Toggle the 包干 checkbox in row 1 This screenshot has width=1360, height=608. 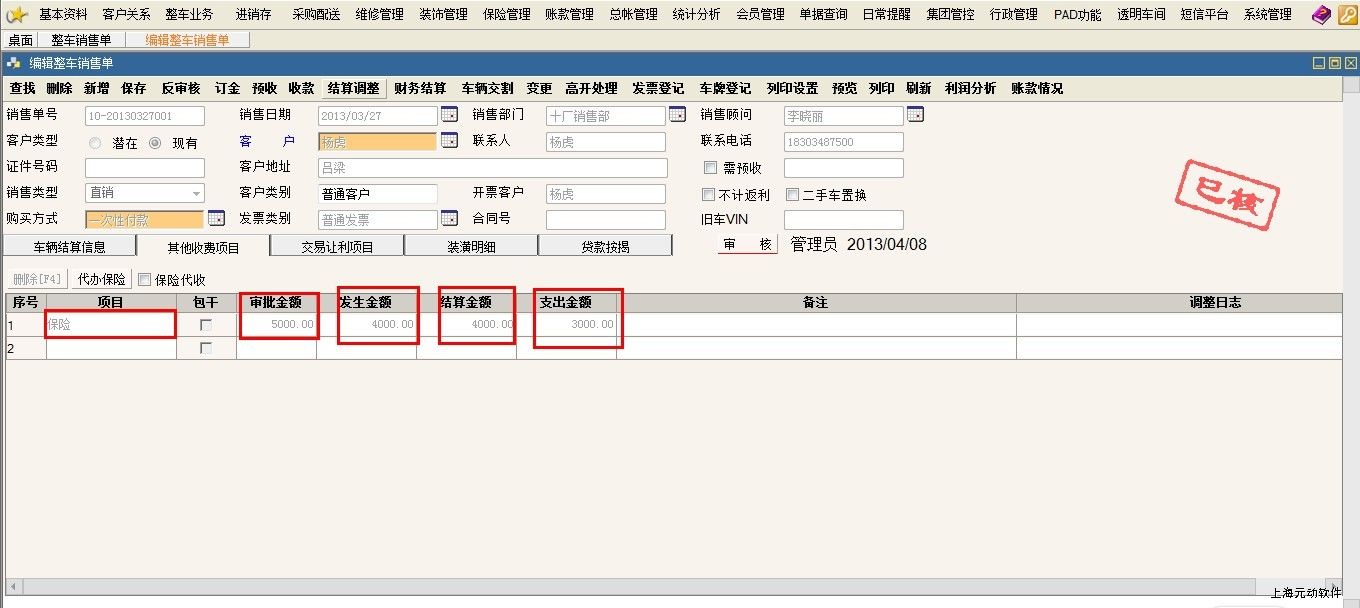[x=206, y=325]
